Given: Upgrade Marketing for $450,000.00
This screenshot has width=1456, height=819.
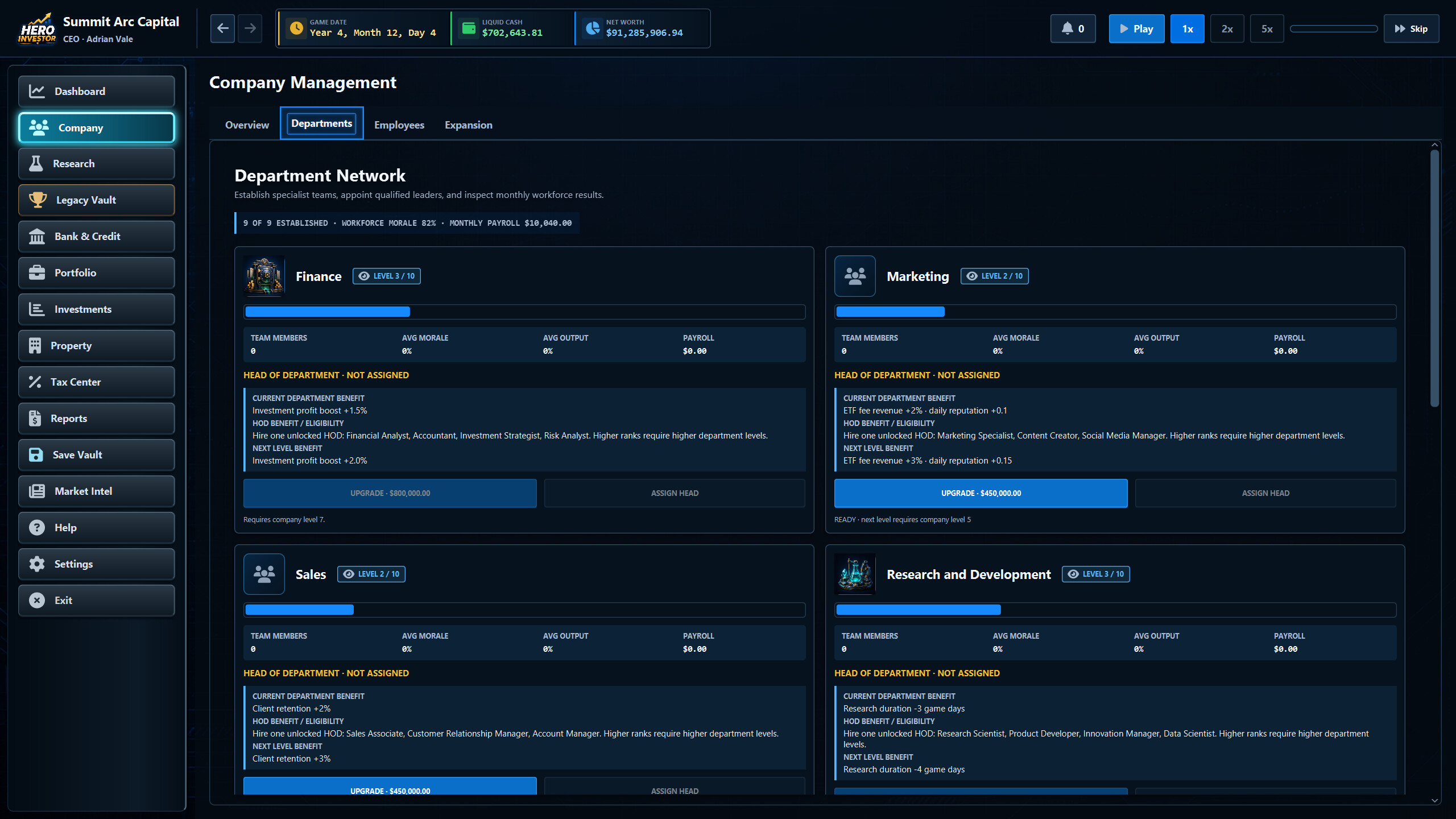Looking at the screenshot, I should 981,493.
